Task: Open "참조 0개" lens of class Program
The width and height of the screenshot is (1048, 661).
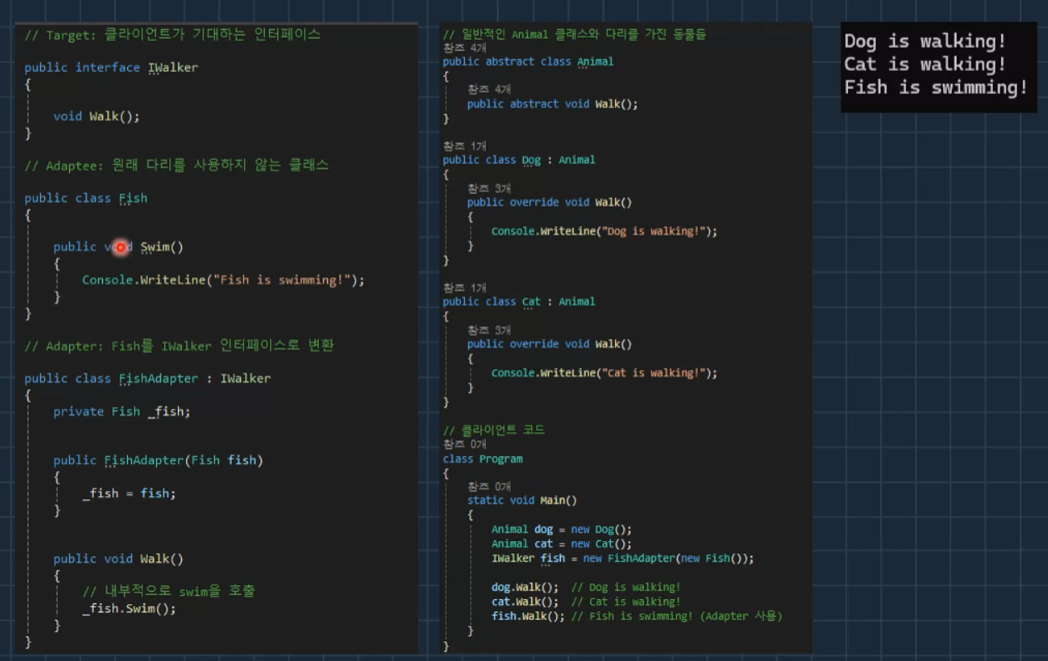Action: point(465,444)
